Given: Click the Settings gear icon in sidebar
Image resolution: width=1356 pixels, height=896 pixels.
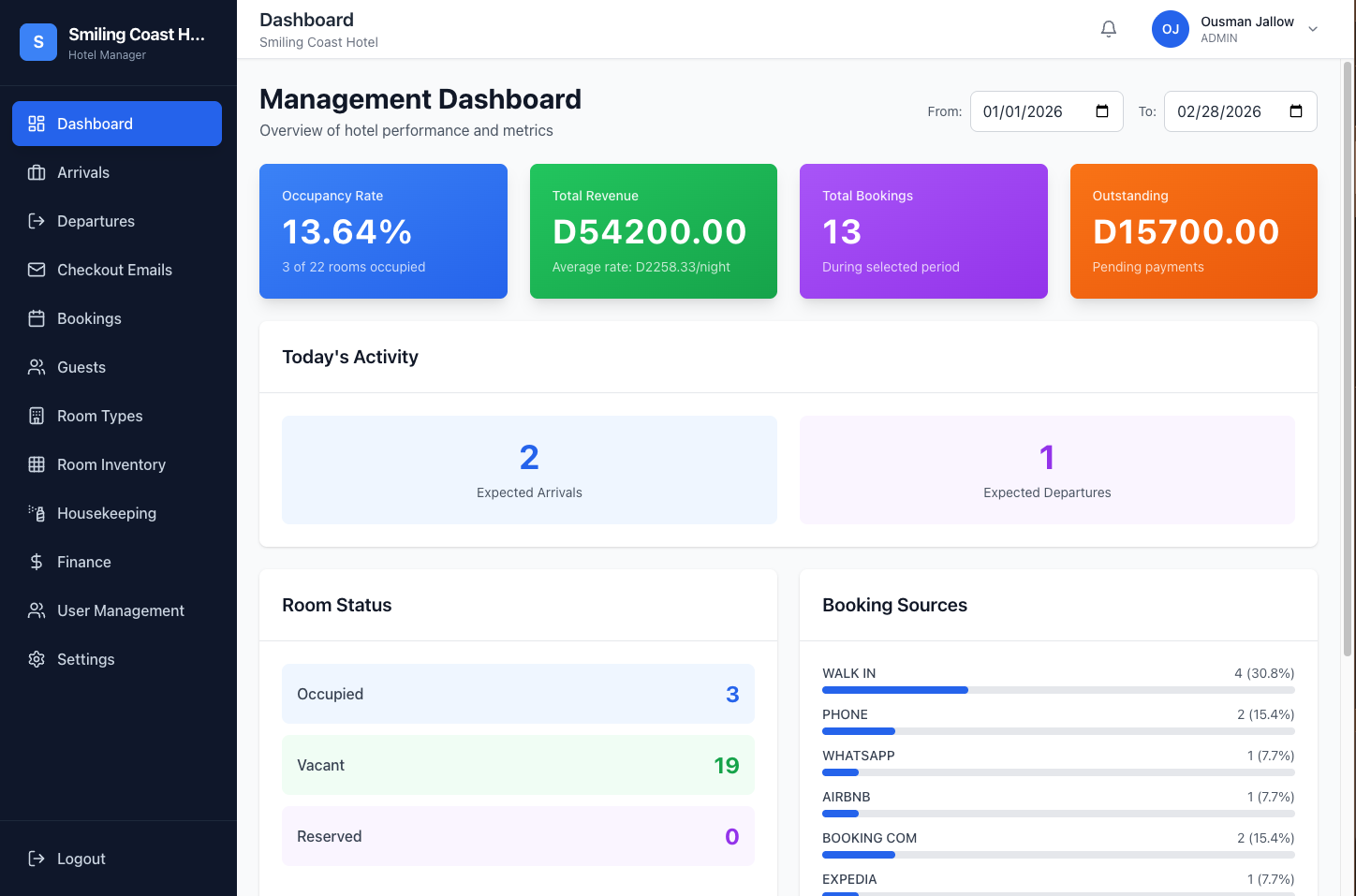Looking at the screenshot, I should (37, 659).
